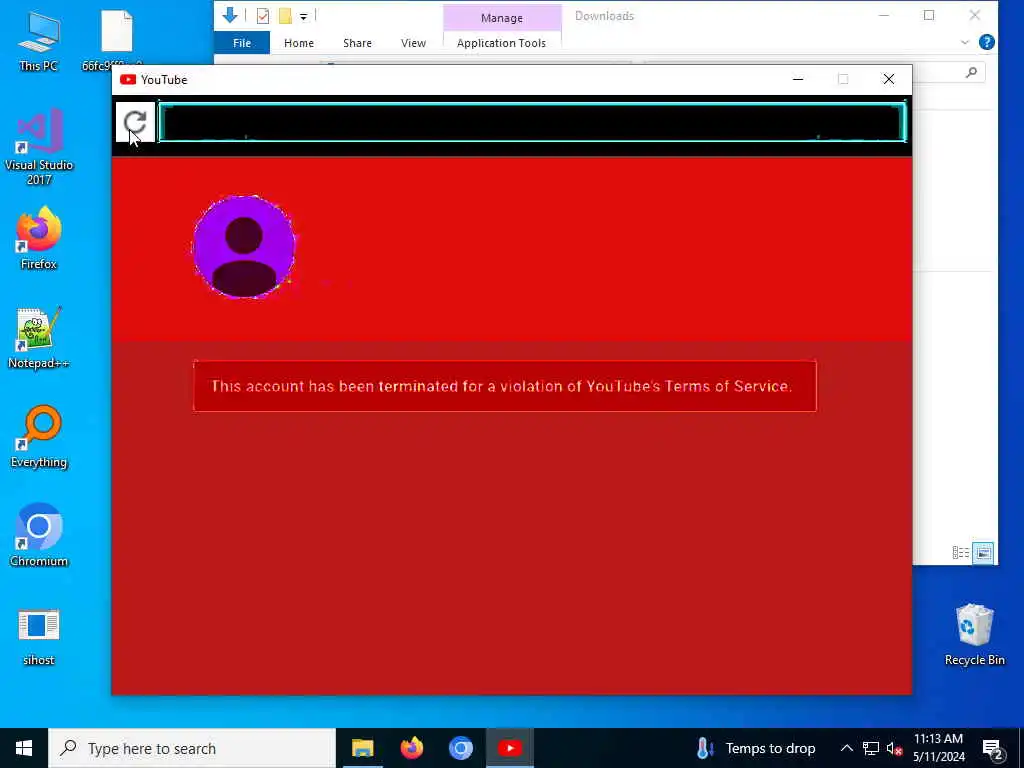This screenshot has height=768, width=1024.
Task: Switch Explorer to details view icon
Action: [960, 553]
